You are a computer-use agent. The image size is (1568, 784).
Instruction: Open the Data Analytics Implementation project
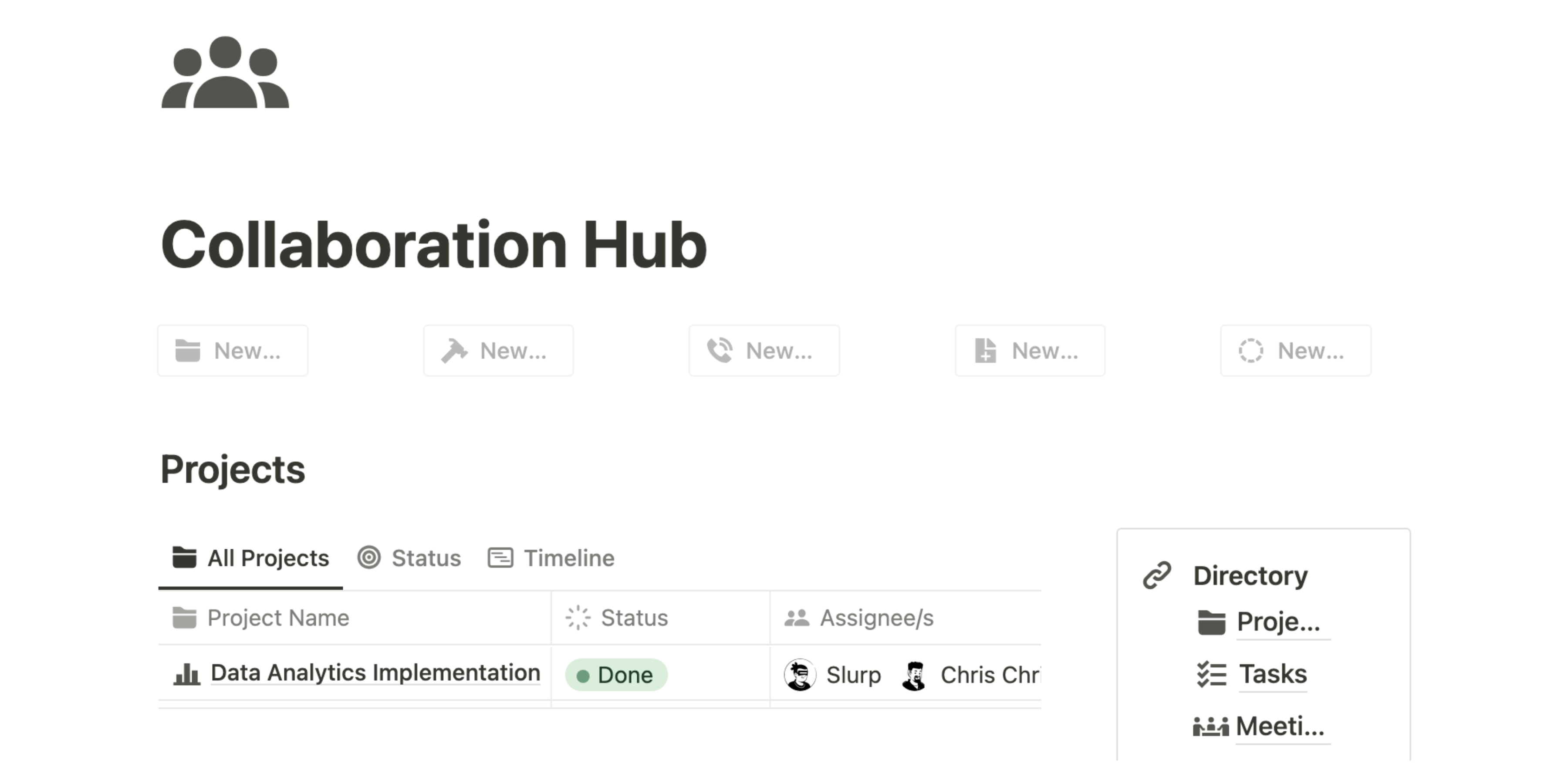tap(375, 672)
